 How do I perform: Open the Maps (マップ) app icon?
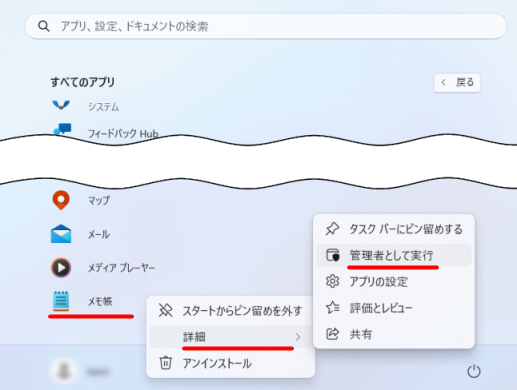tap(61, 200)
